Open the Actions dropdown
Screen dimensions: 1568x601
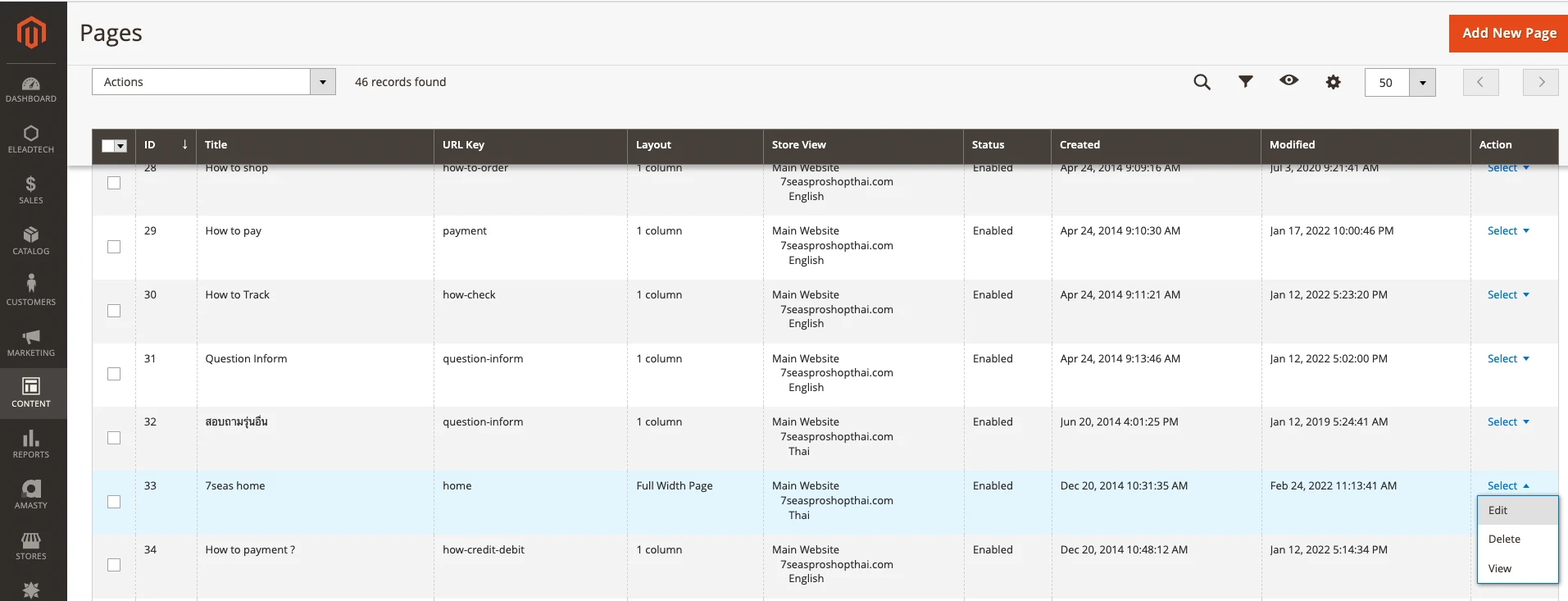tap(214, 82)
